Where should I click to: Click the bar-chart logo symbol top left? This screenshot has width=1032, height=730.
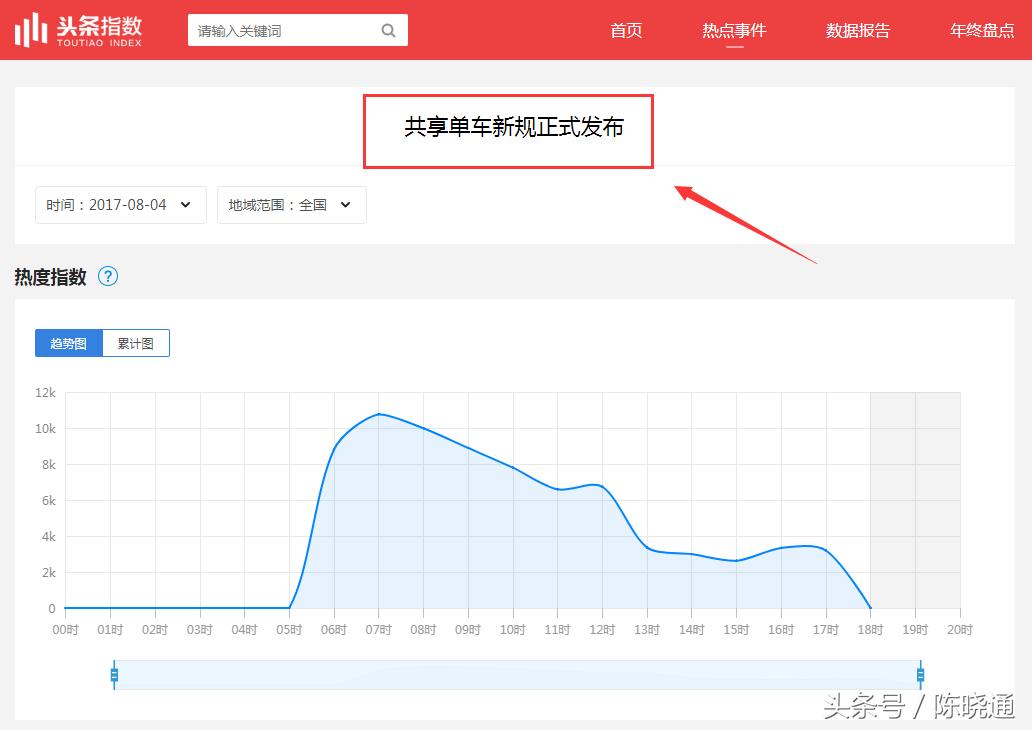click(30, 28)
